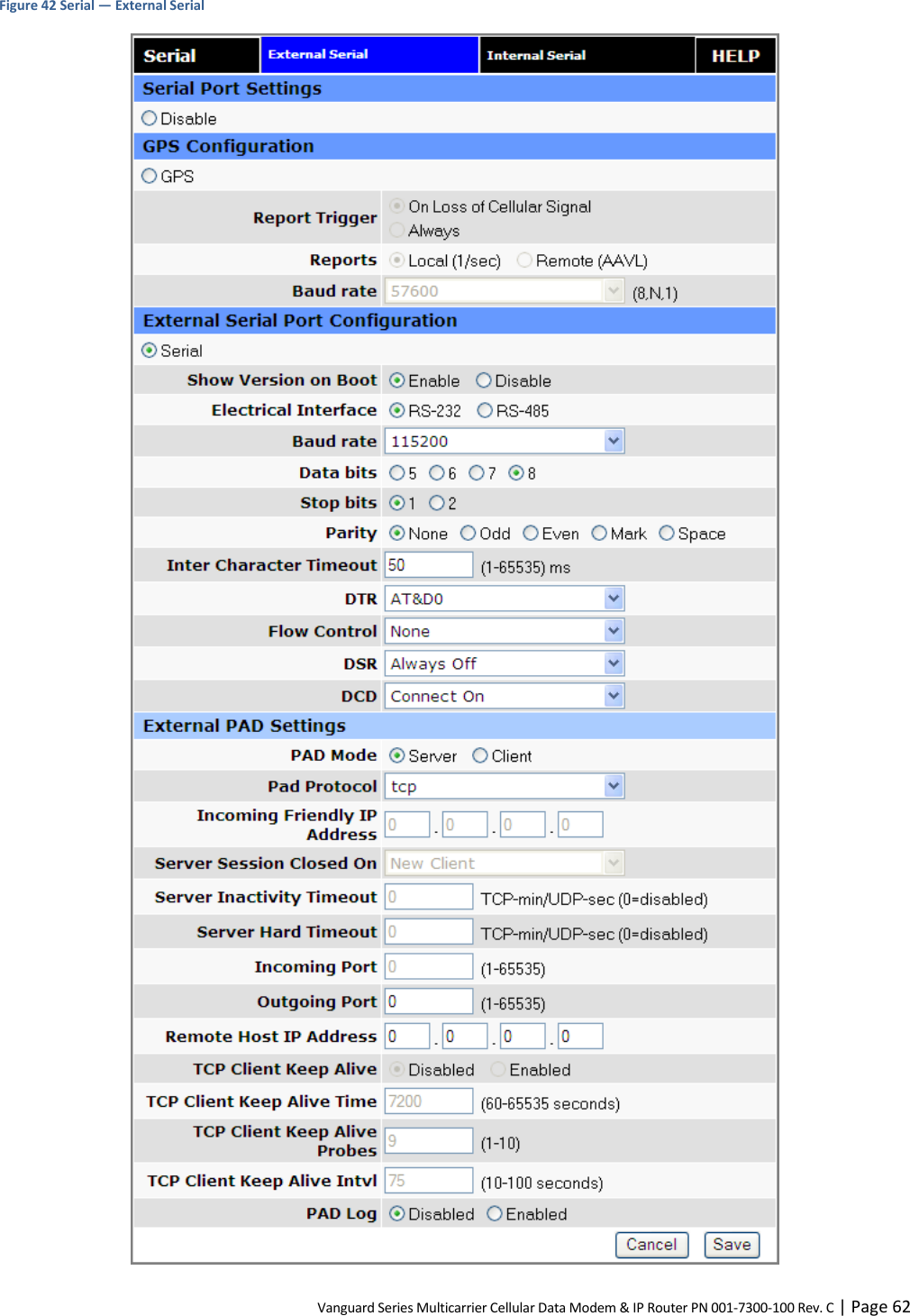The width and height of the screenshot is (910, 1316).
Task: Click the Server Inactivity Timeout field
Action: tap(429, 897)
